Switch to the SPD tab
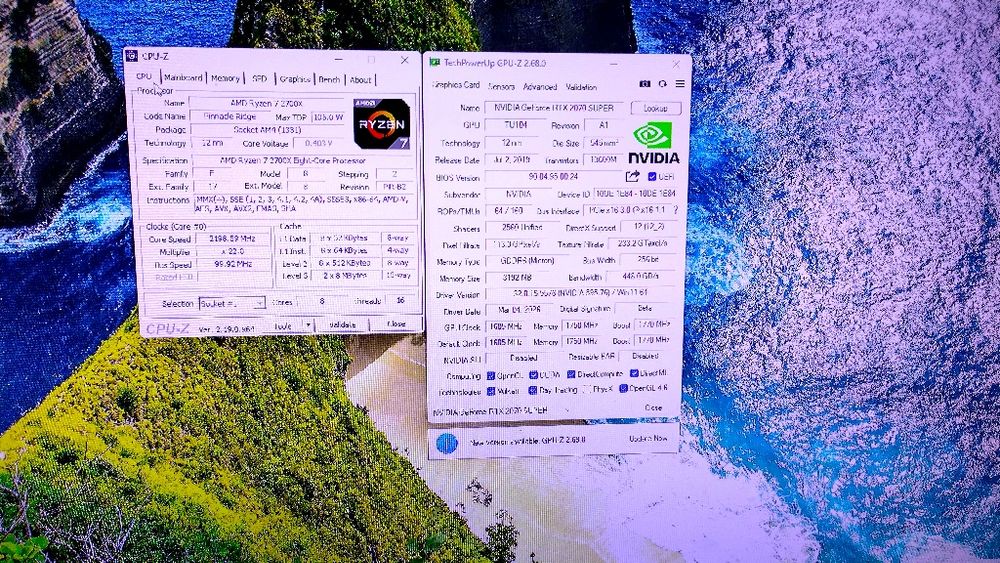Viewport: 1000px width, 563px height. [260, 79]
